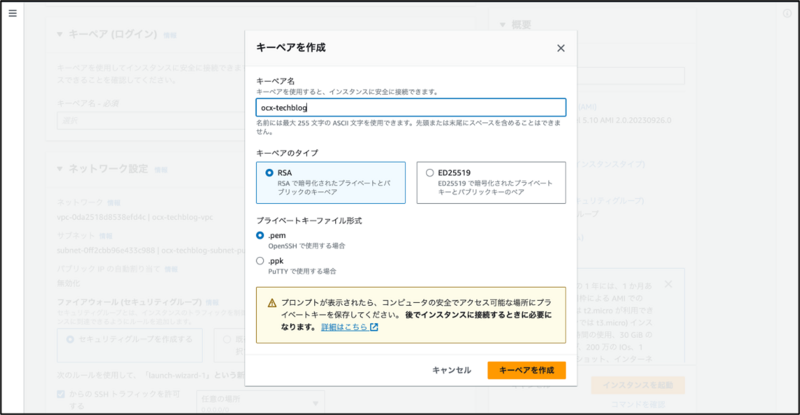800x415 pixels.
Task: Click the キーペアのタイプ label text
Action: click(287, 153)
